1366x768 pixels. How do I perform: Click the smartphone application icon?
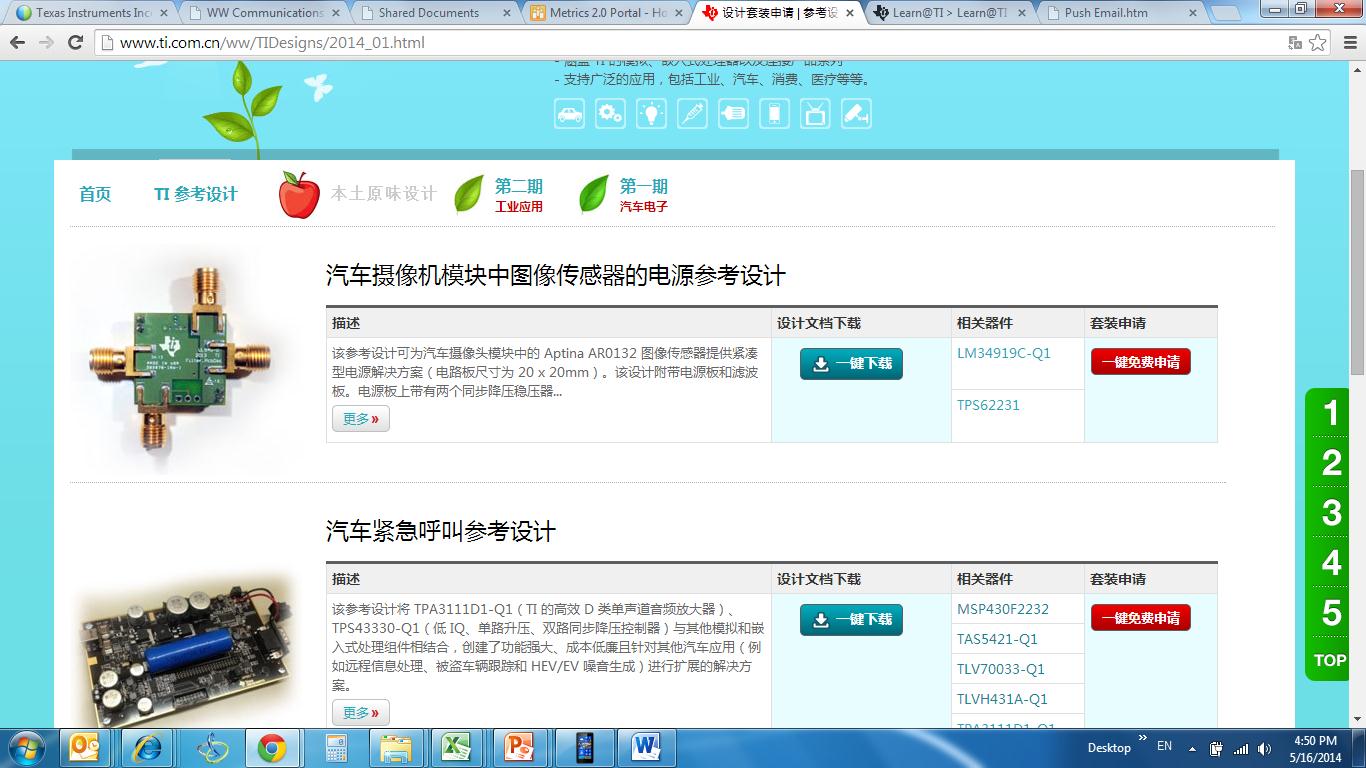[774, 113]
